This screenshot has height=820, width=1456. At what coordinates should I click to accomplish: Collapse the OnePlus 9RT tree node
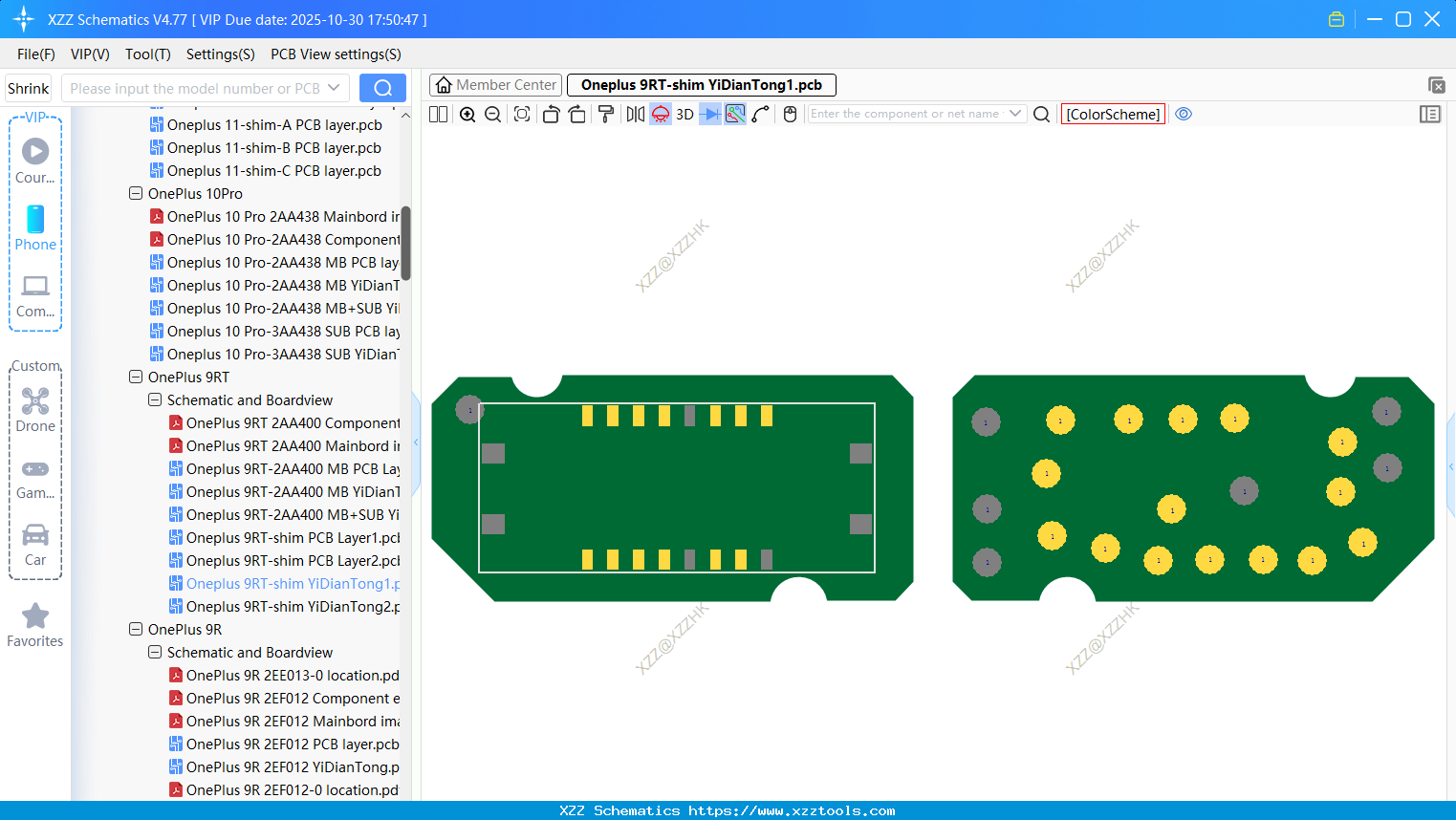pos(136,377)
